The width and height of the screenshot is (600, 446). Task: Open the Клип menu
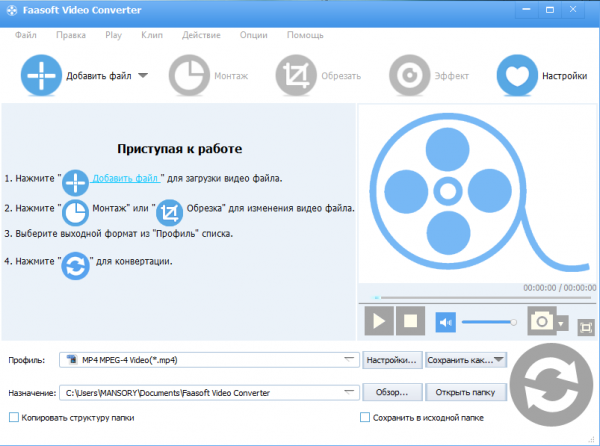pyautogui.click(x=152, y=35)
